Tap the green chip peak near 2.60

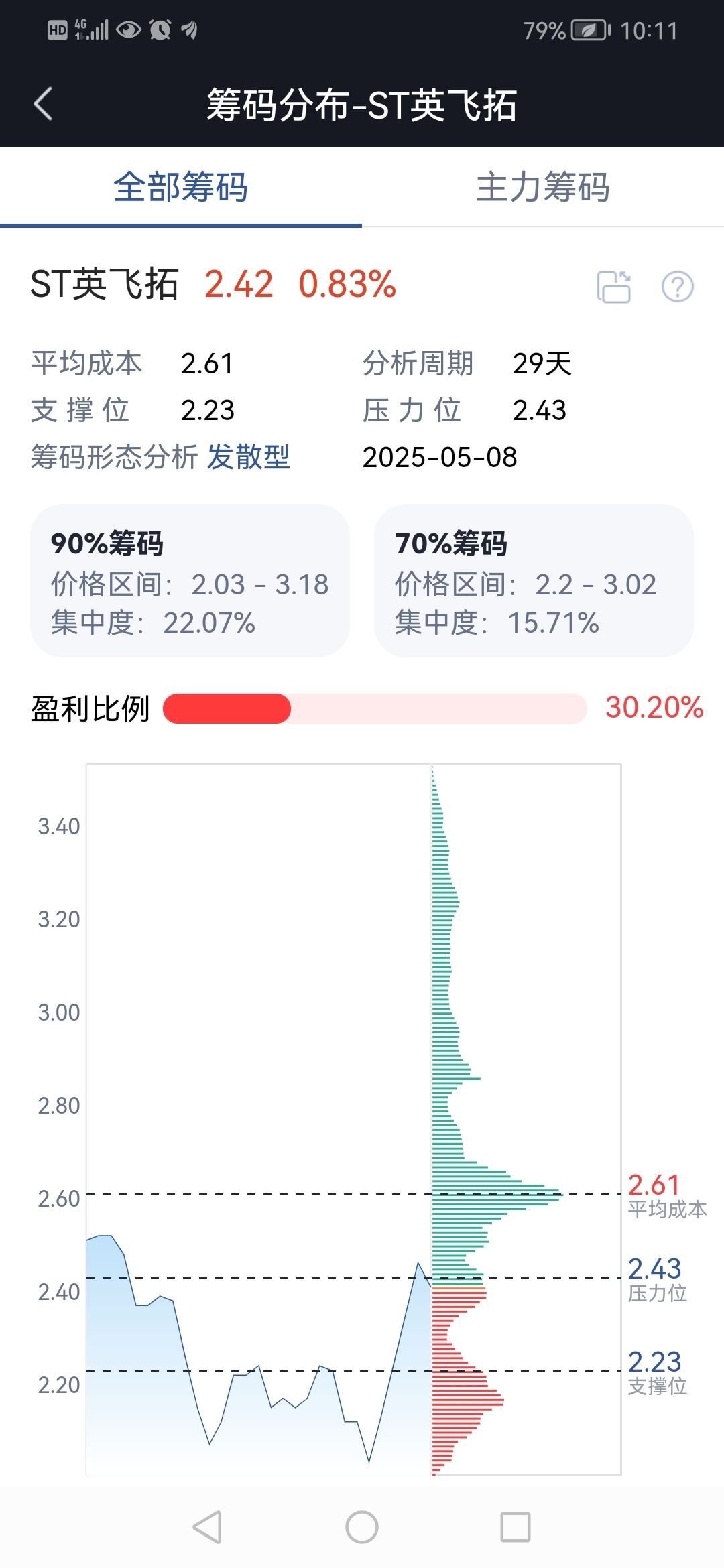(496, 1193)
